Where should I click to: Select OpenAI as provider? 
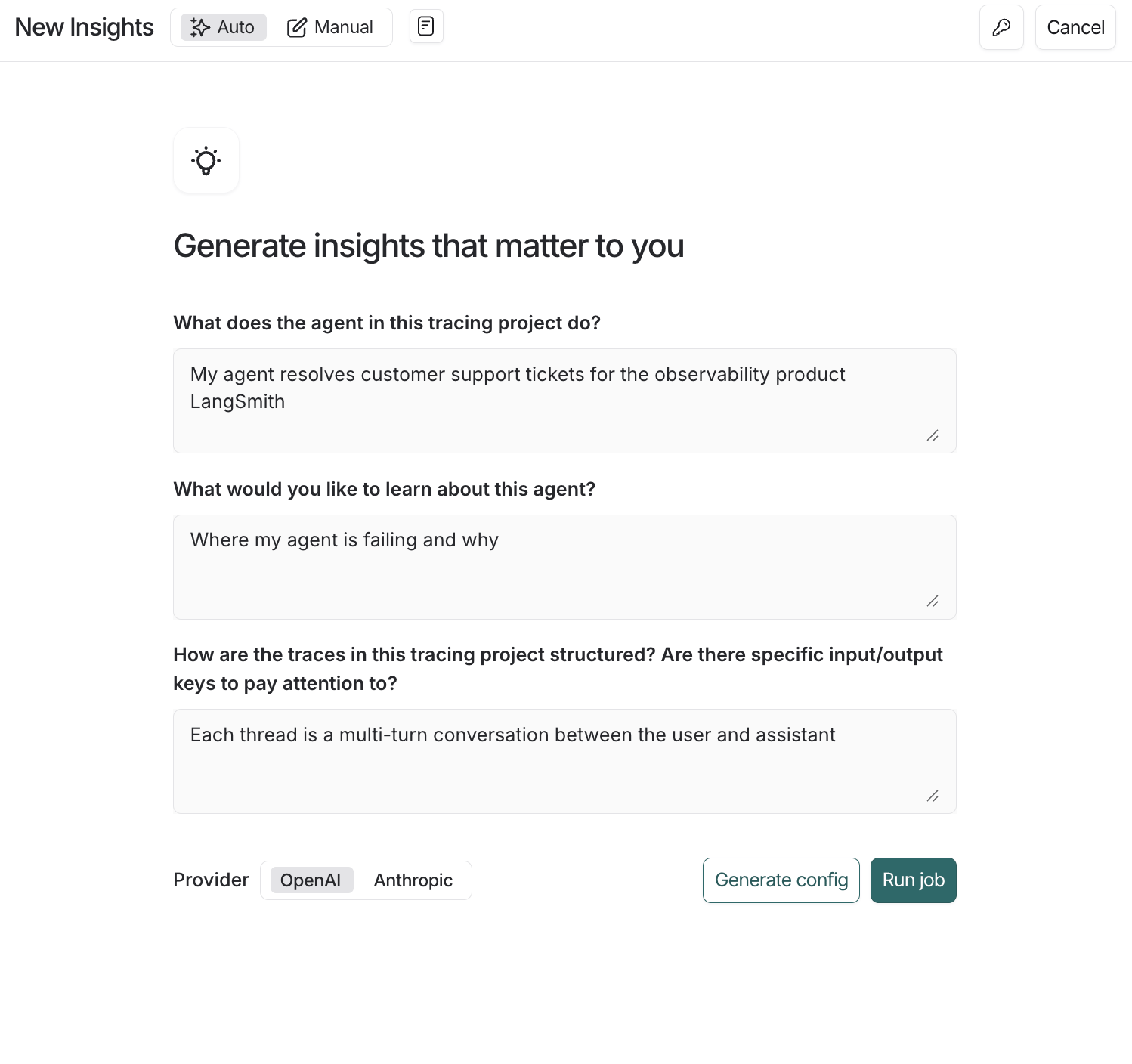[311, 880]
